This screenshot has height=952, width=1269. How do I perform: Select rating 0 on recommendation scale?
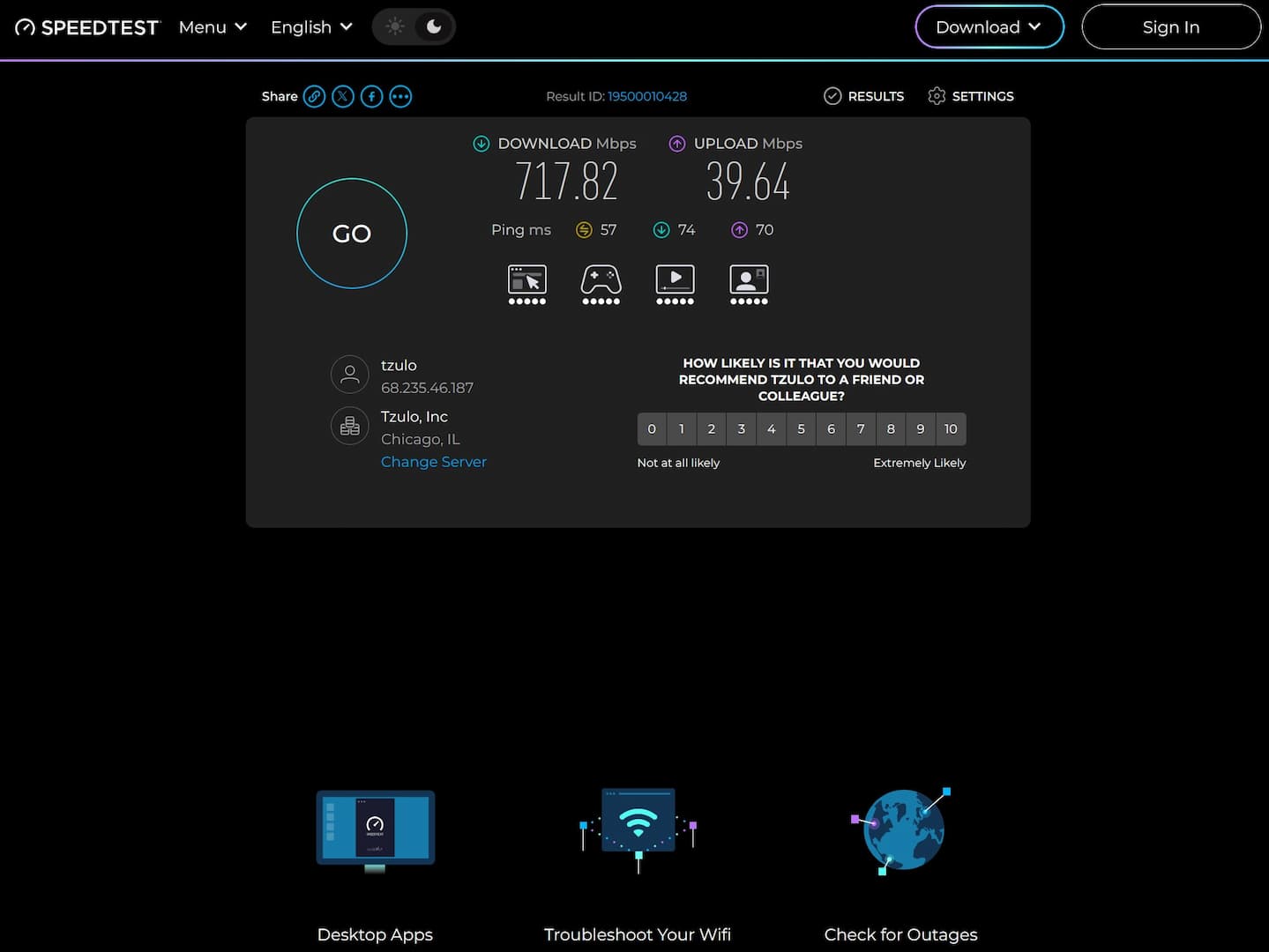point(652,429)
